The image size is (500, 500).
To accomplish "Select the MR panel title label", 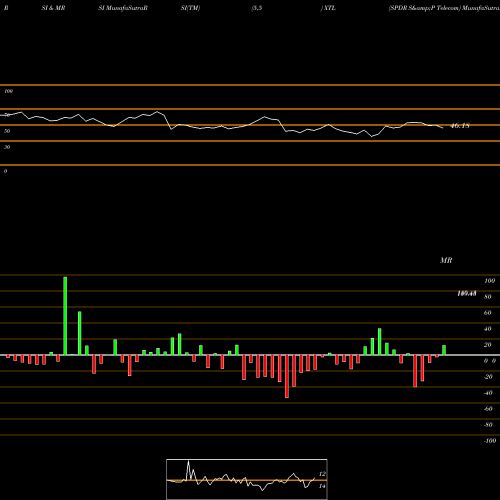I will pos(446,260).
